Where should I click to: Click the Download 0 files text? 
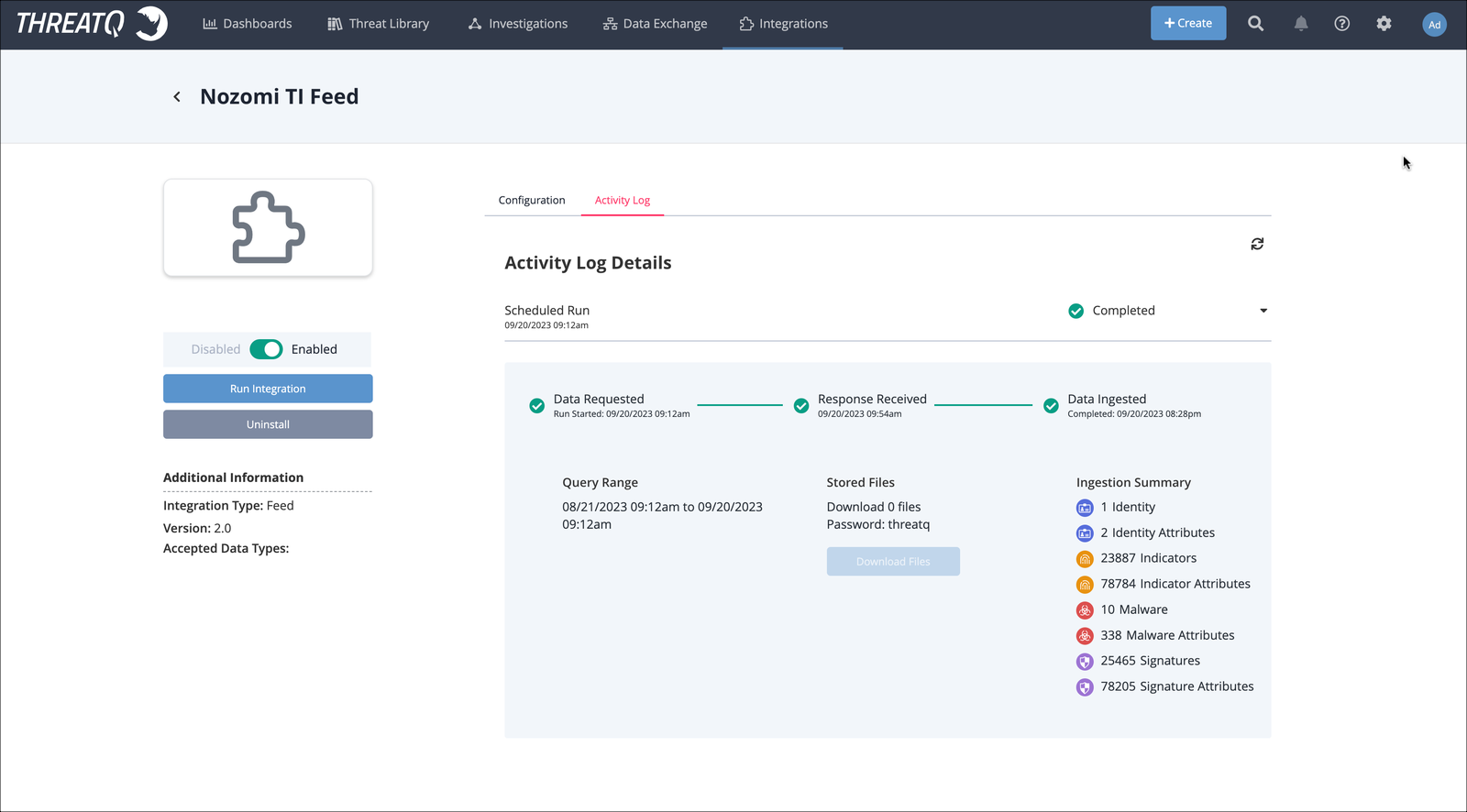pyautogui.click(x=874, y=507)
